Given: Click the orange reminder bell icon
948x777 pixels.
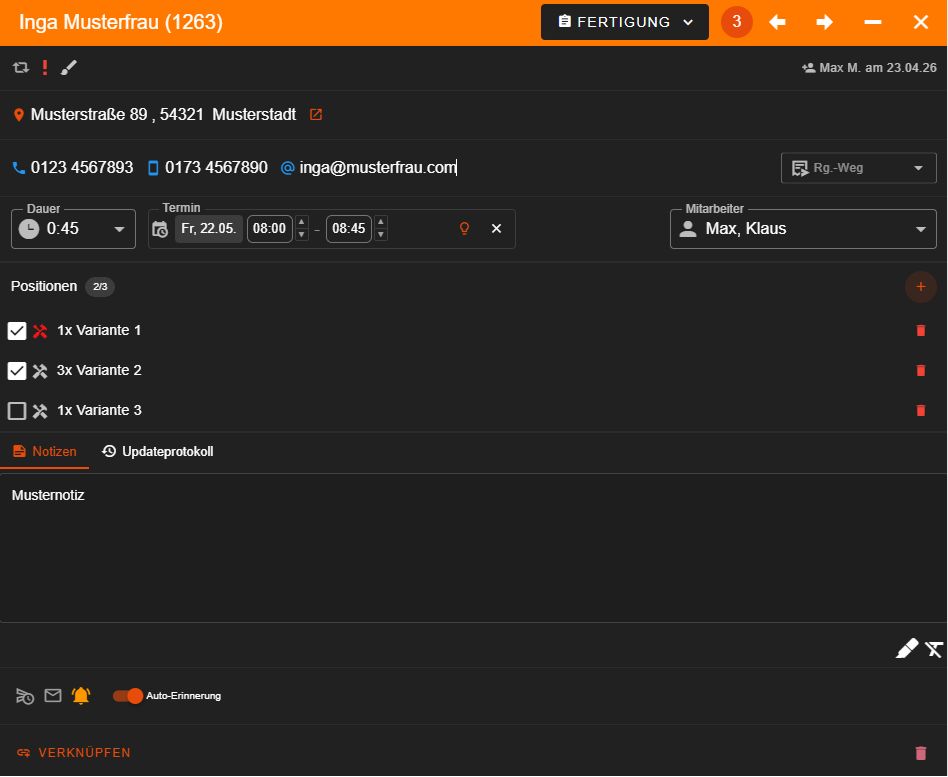Looking at the screenshot, I should click(81, 695).
